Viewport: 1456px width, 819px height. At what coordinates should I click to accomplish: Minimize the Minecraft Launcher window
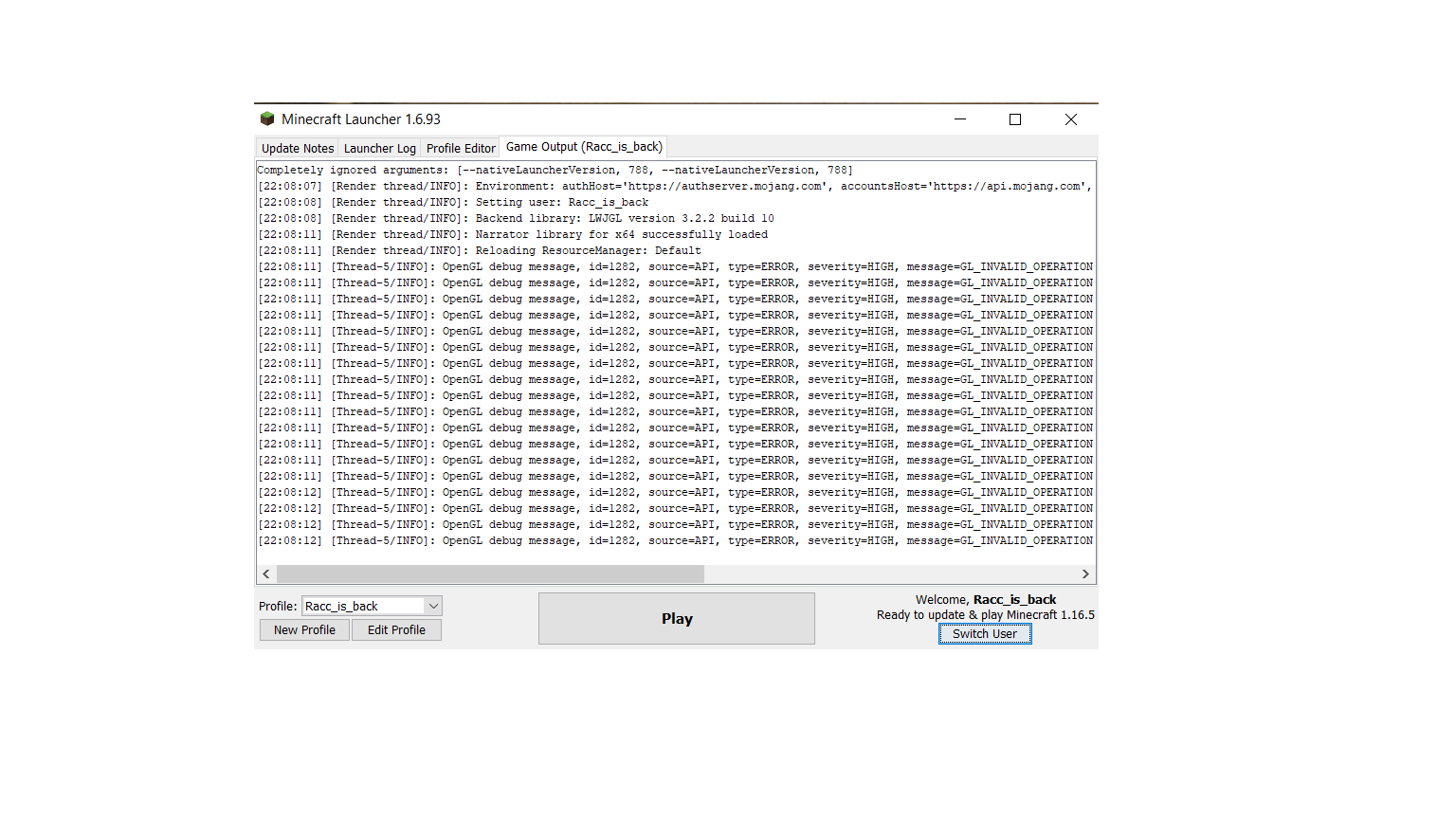tap(960, 119)
